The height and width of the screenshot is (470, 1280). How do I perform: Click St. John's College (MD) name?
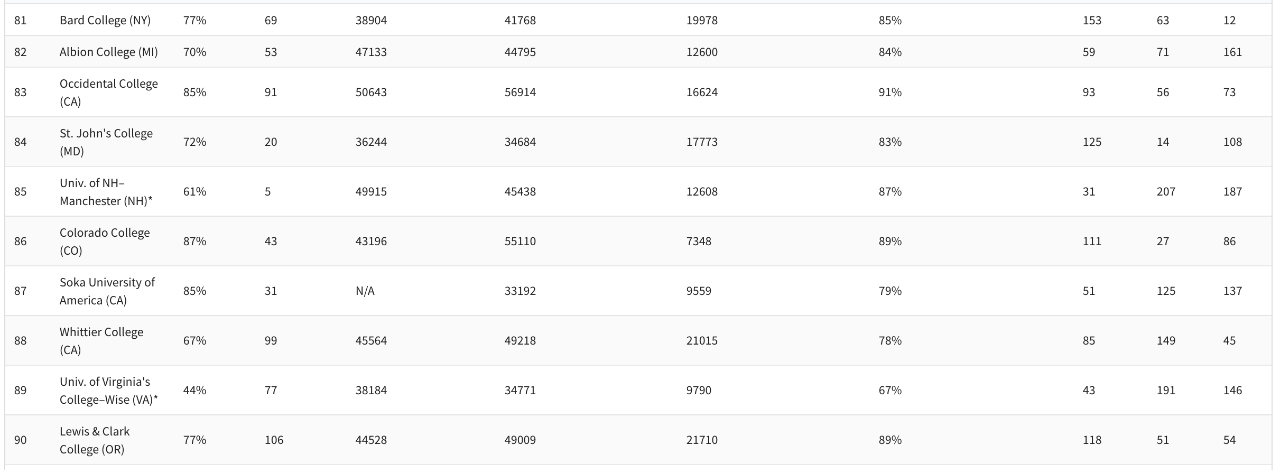pyautogui.click(x=106, y=142)
